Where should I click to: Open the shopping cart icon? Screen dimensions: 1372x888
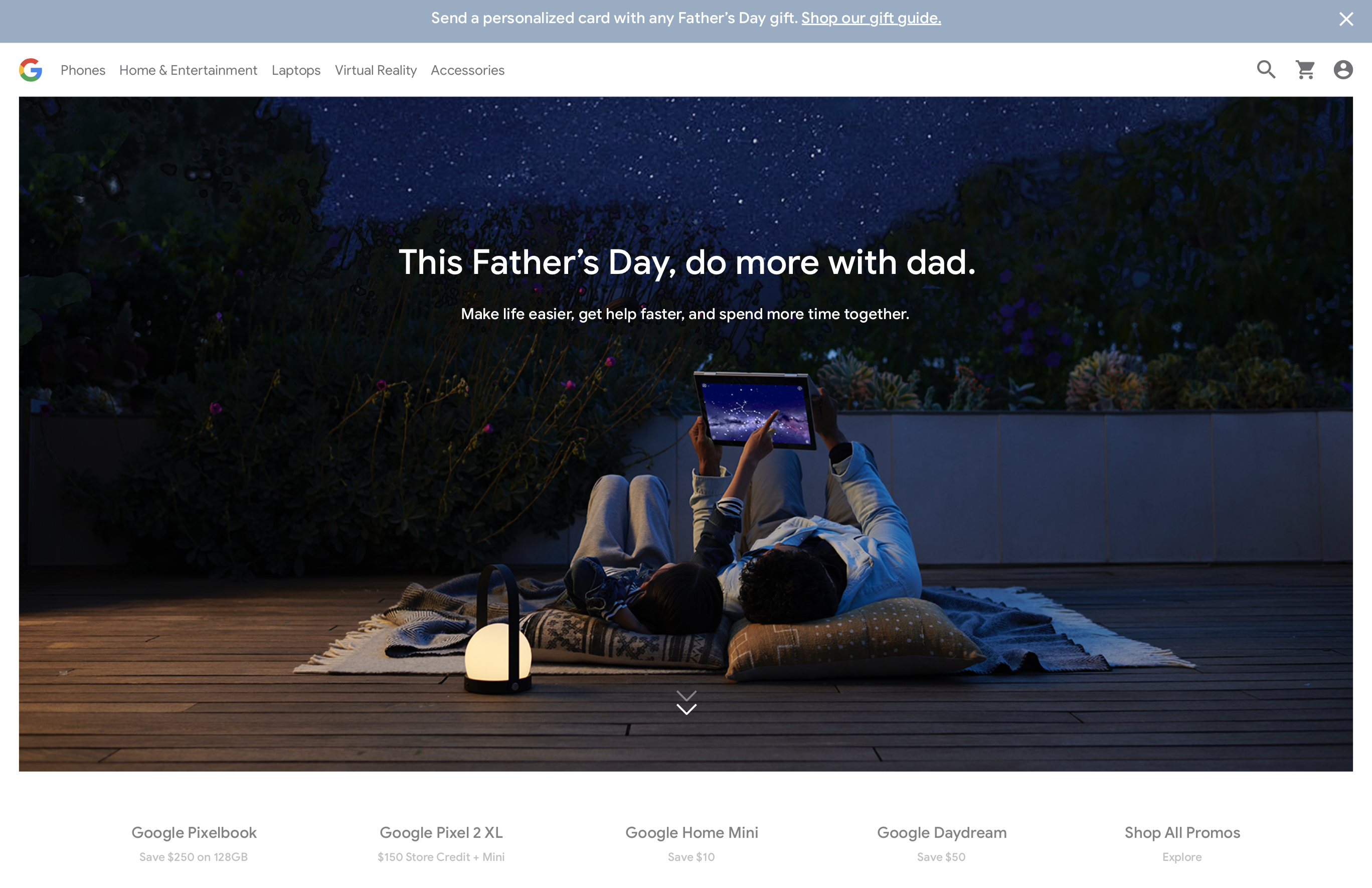tap(1305, 70)
